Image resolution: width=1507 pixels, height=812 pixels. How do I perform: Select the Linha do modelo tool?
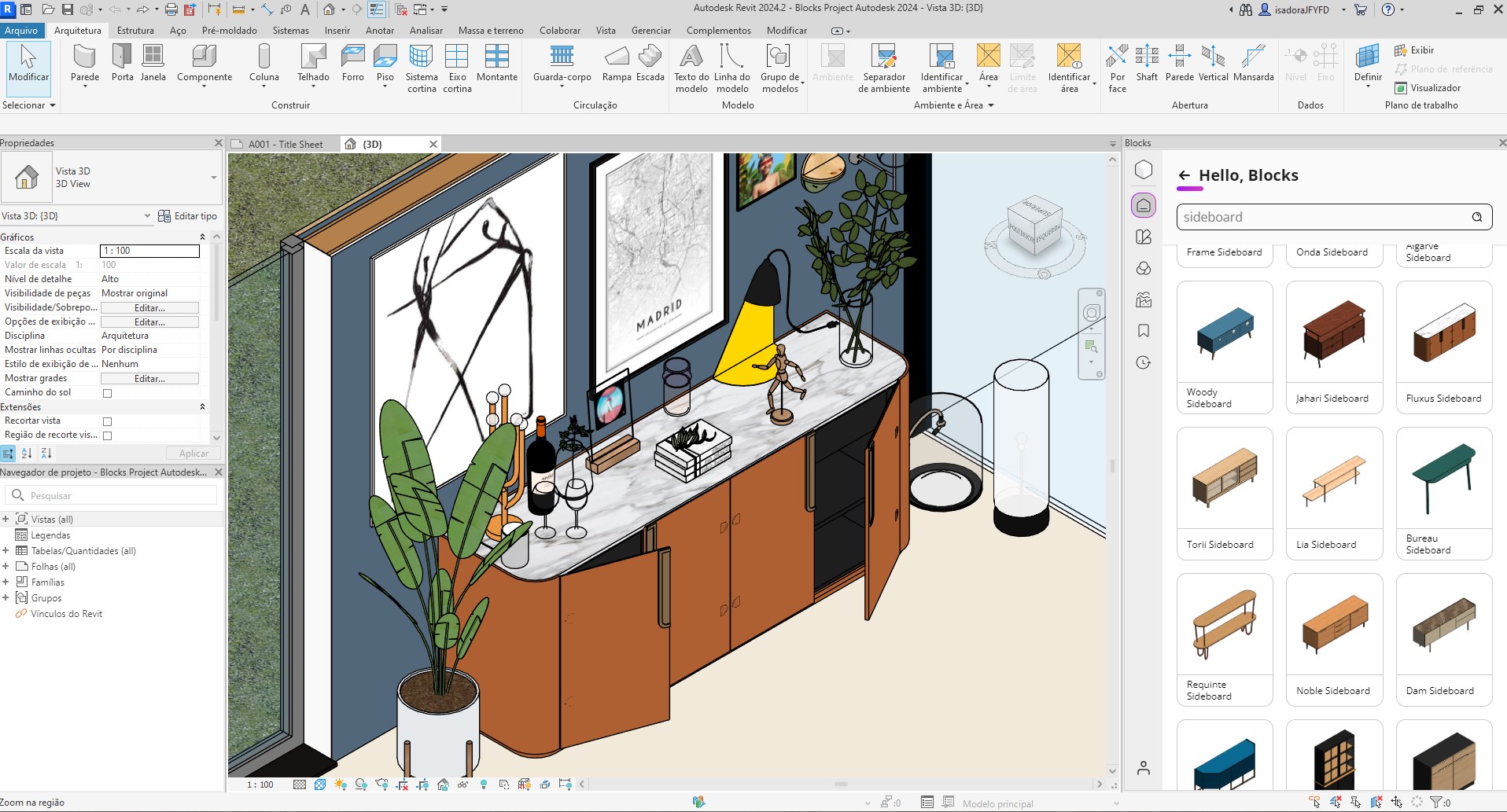(732, 68)
